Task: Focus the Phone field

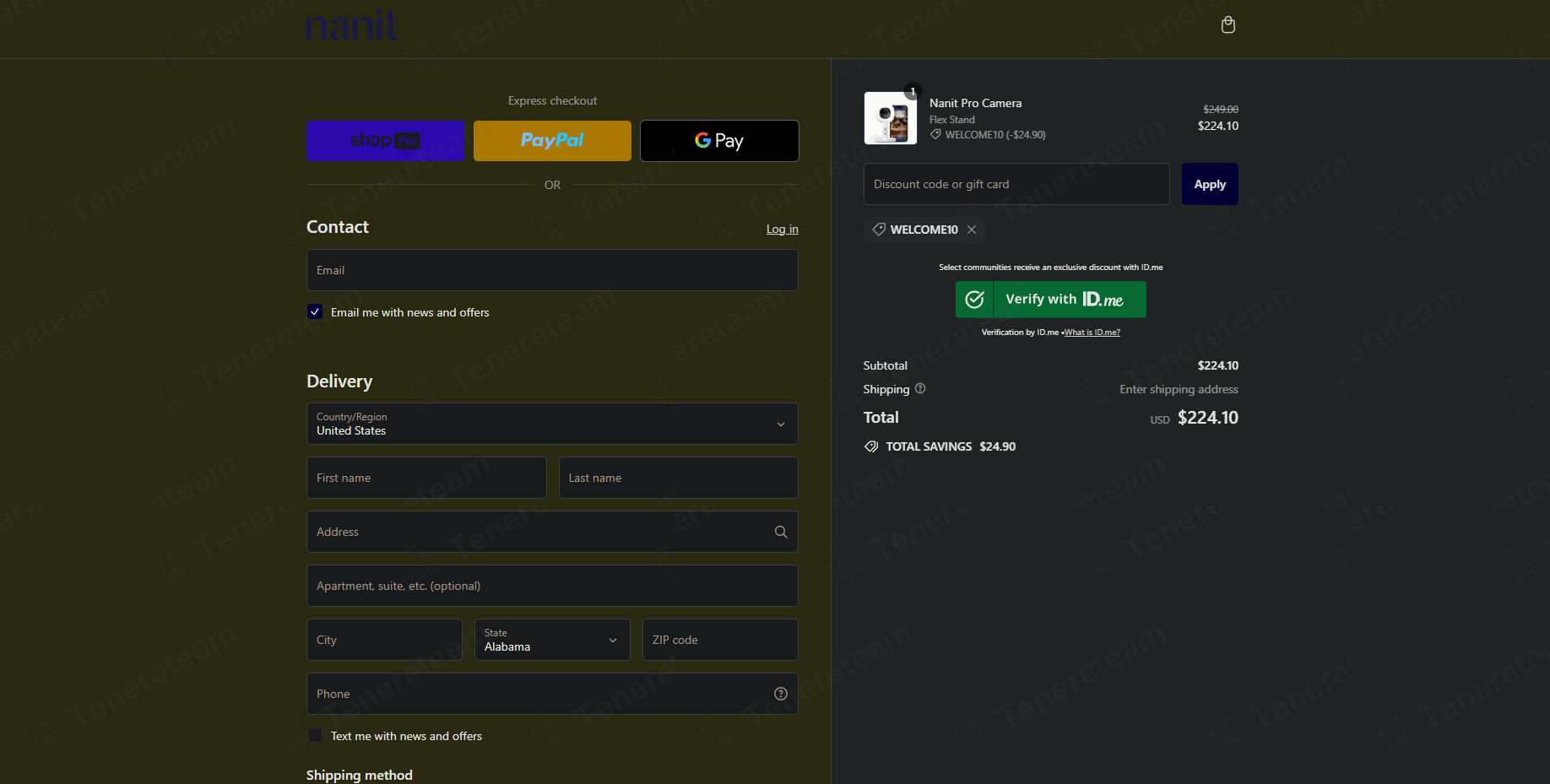Action: pos(552,694)
